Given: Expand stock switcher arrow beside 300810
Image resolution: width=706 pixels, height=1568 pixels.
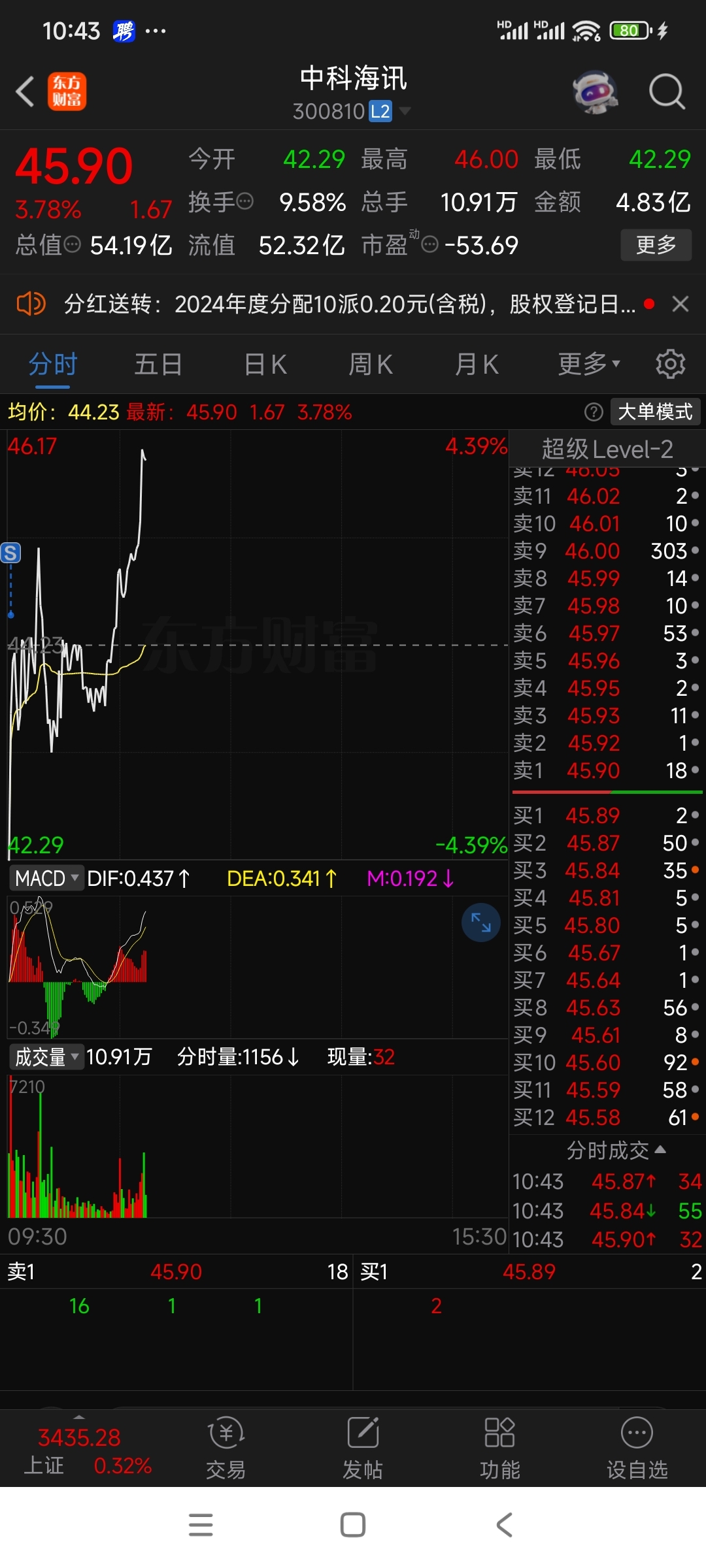Looking at the screenshot, I should point(405,111).
